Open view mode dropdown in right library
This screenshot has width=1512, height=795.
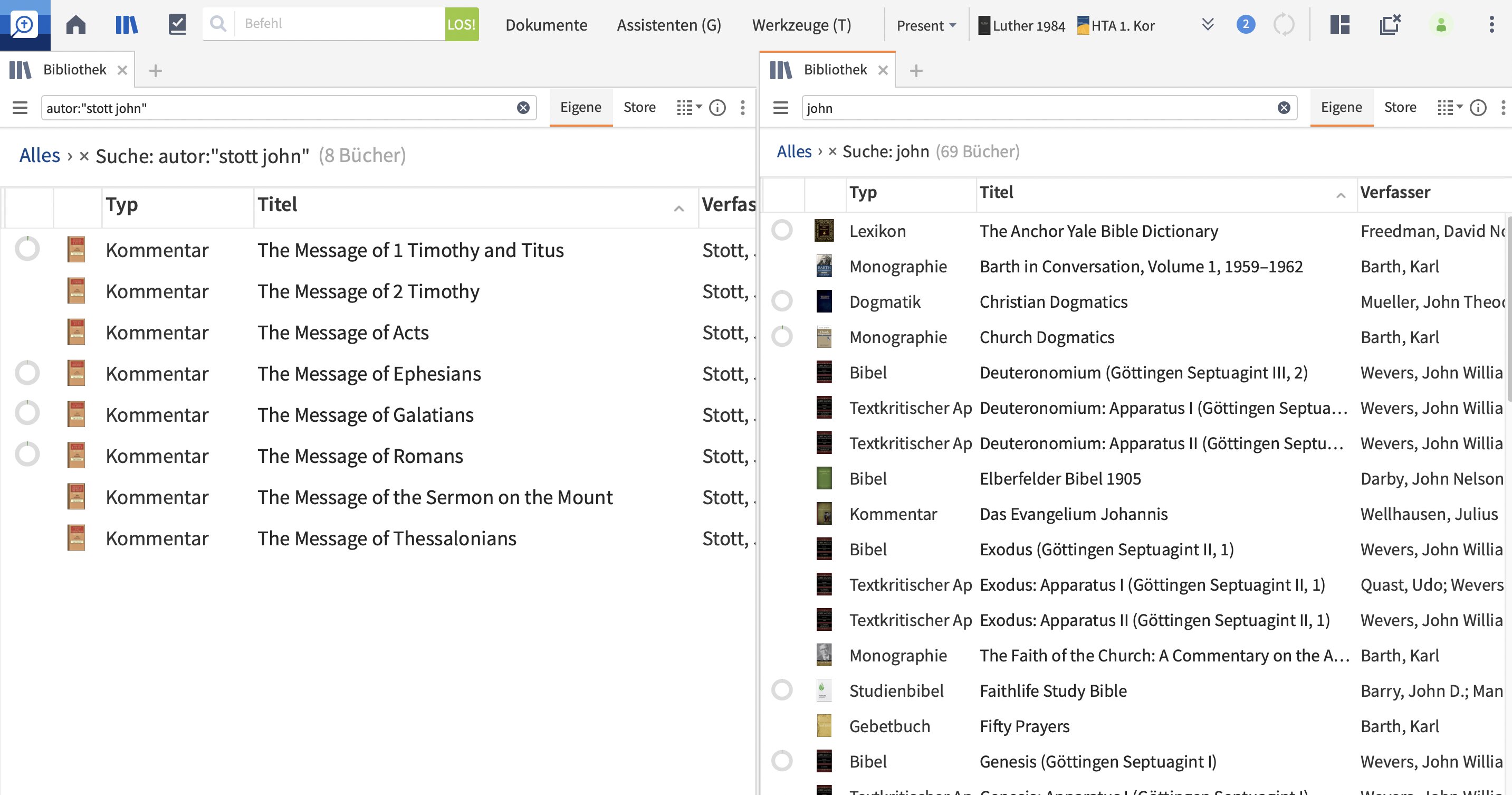pos(1449,108)
